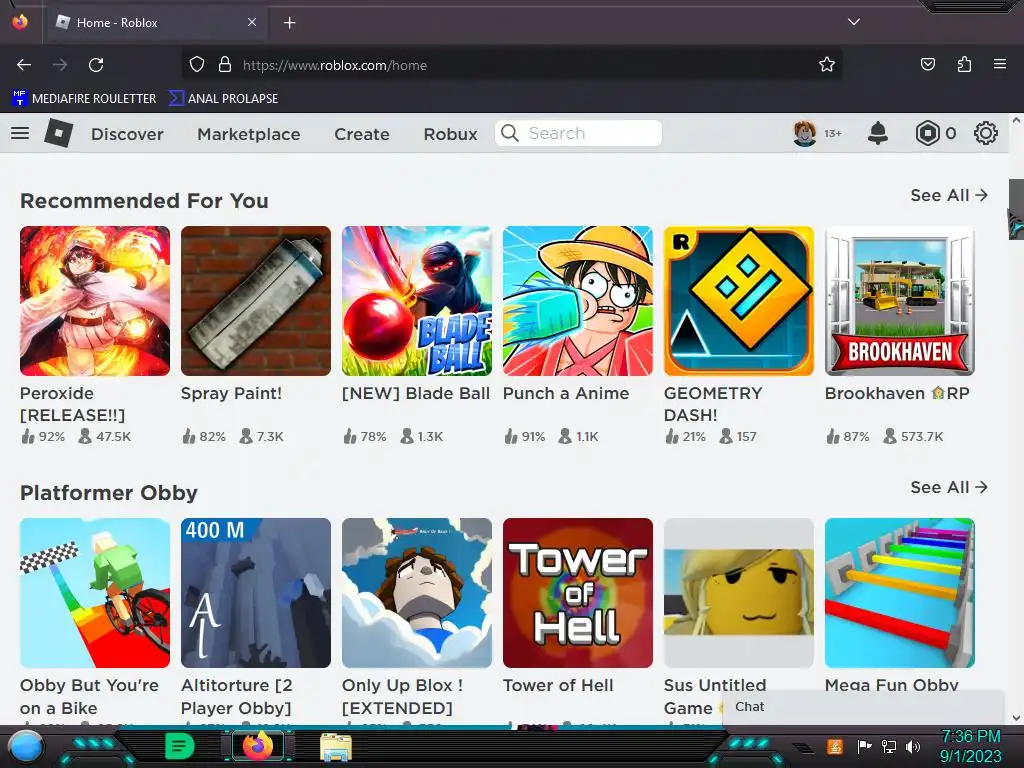Open the Firefox application menu
The height and width of the screenshot is (768, 1024).
coord(1000,64)
